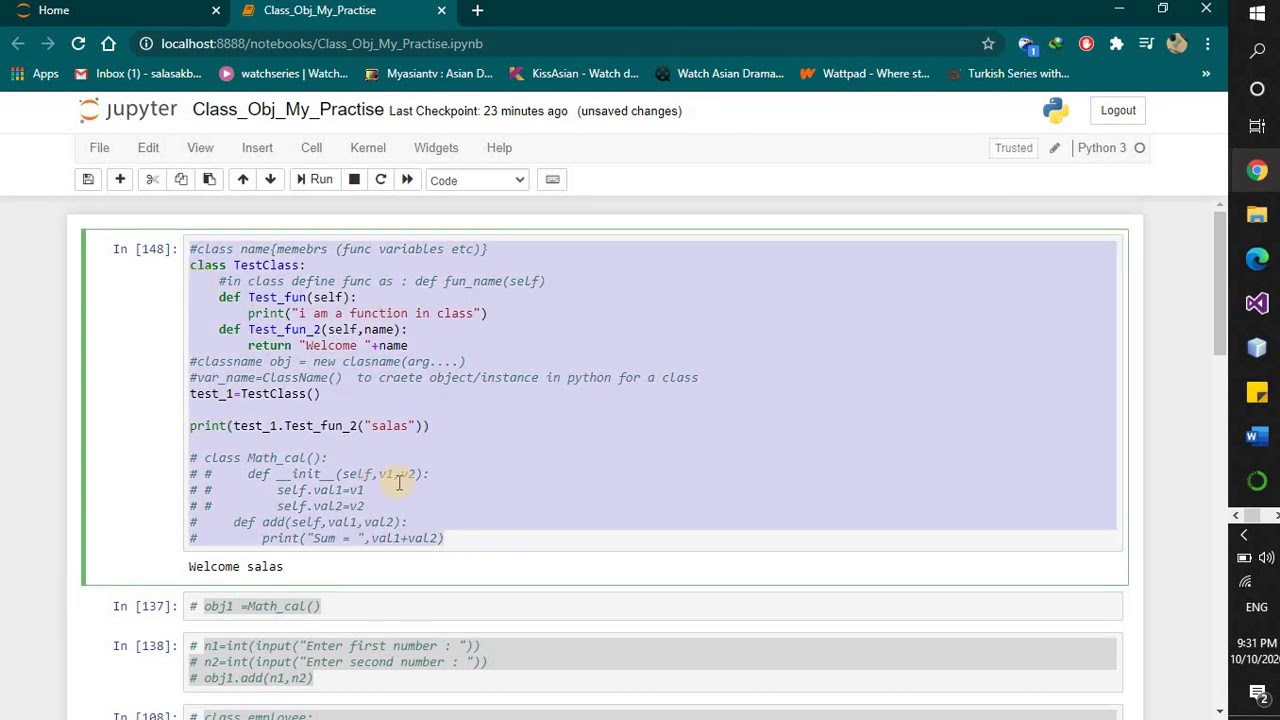Copy selected cells icon

pyautogui.click(x=181, y=180)
